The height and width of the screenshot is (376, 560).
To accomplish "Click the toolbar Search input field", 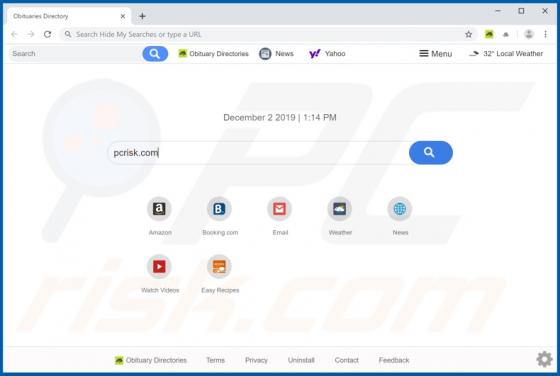I will pyautogui.click(x=75, y=54).
